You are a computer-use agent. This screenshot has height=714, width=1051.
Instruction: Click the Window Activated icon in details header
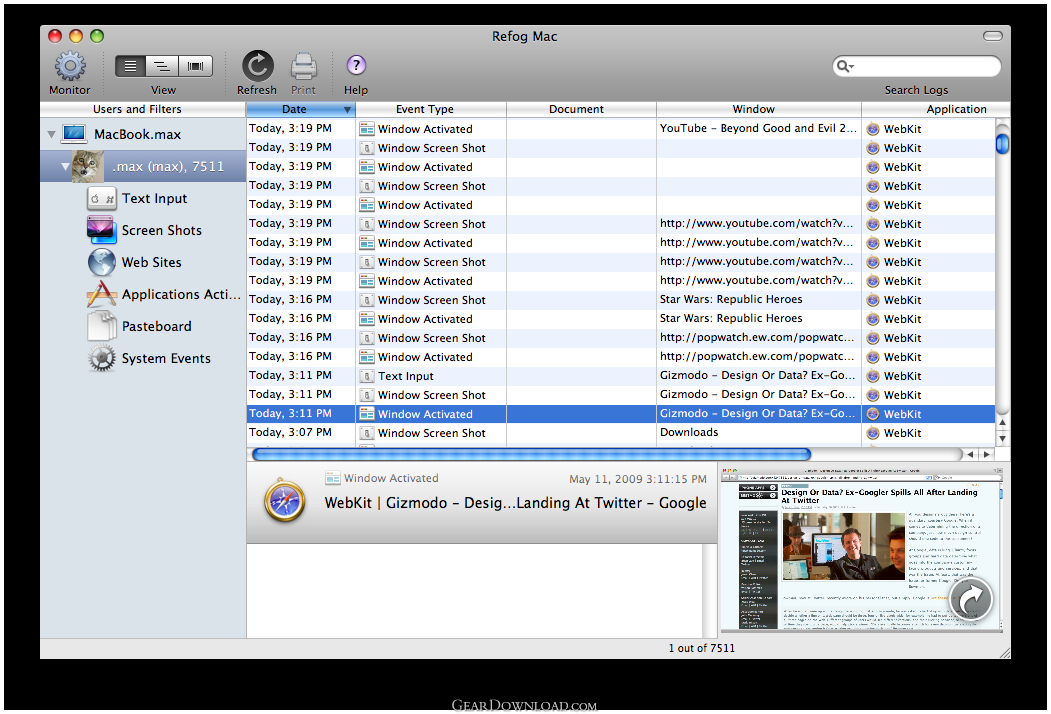332,478
